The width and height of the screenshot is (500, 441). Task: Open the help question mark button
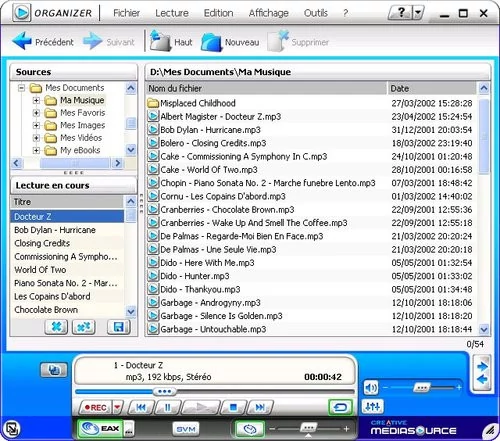[401, 13]
